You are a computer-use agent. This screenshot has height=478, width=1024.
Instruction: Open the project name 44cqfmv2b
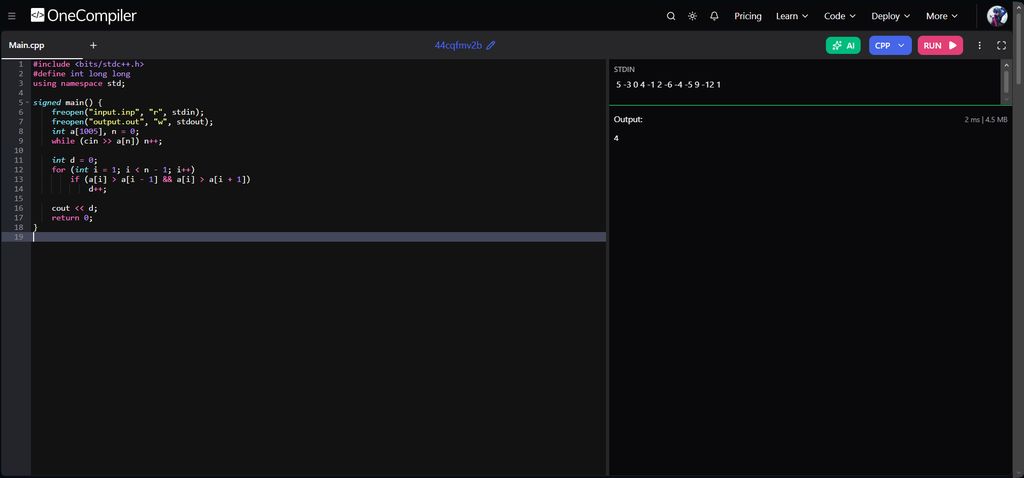click(458, 45)
